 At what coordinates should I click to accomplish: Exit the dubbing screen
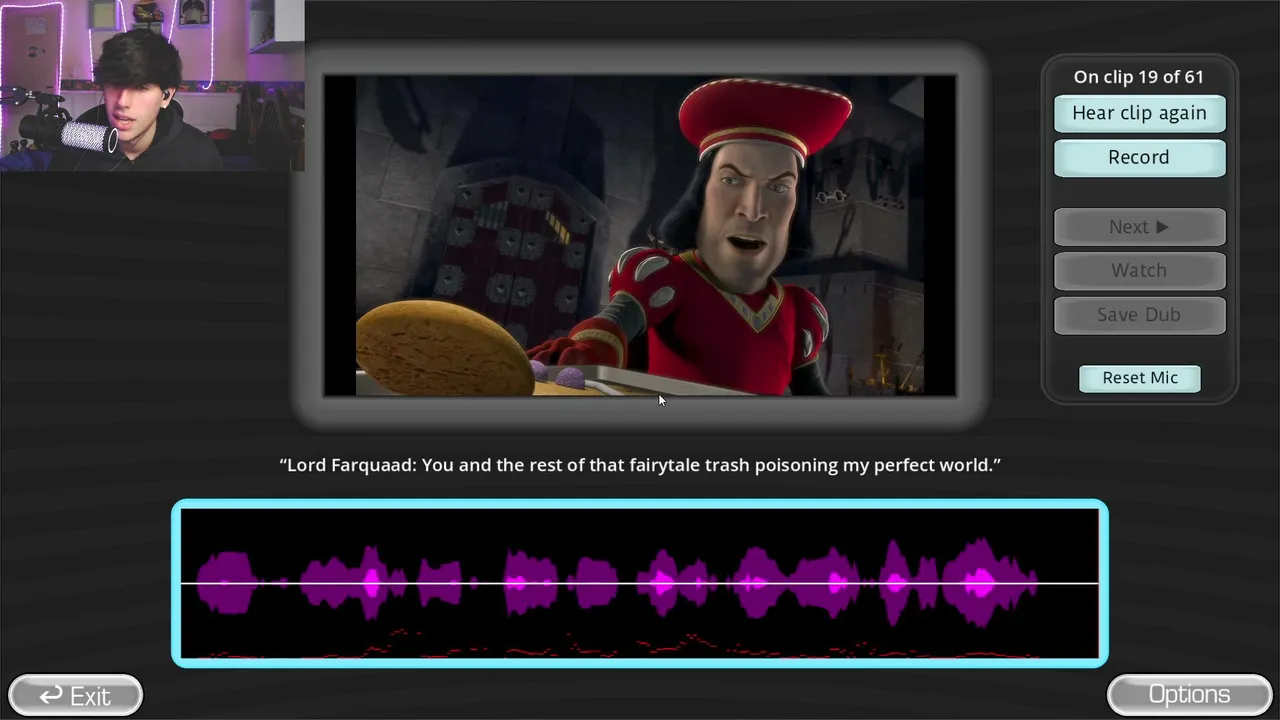75,695
